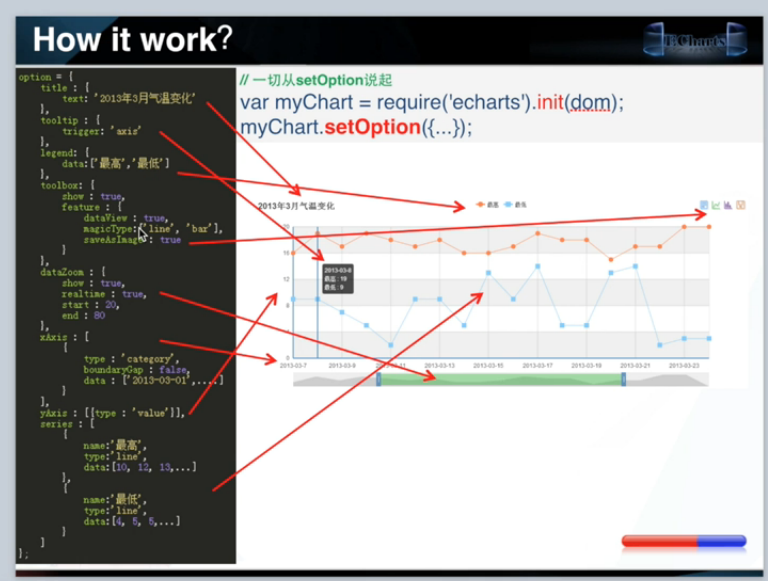Click code line 'boundaryGap : false,'
Image resolution: width=768 pixels, height=581 pixels.
[137, 370]
